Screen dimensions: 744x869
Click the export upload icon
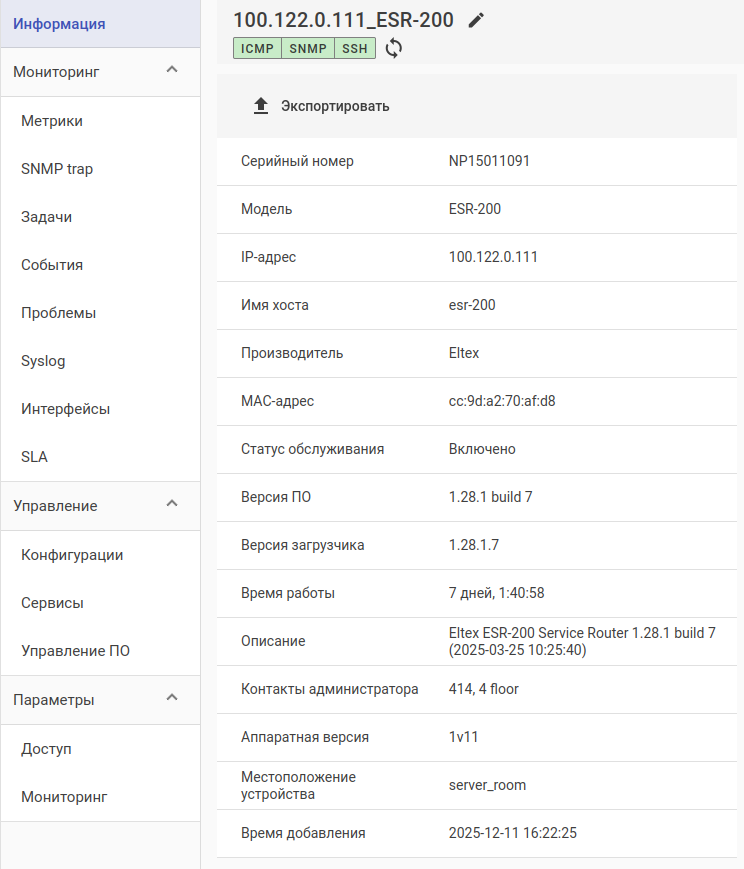pyautogui.click(x=261, y=106)
